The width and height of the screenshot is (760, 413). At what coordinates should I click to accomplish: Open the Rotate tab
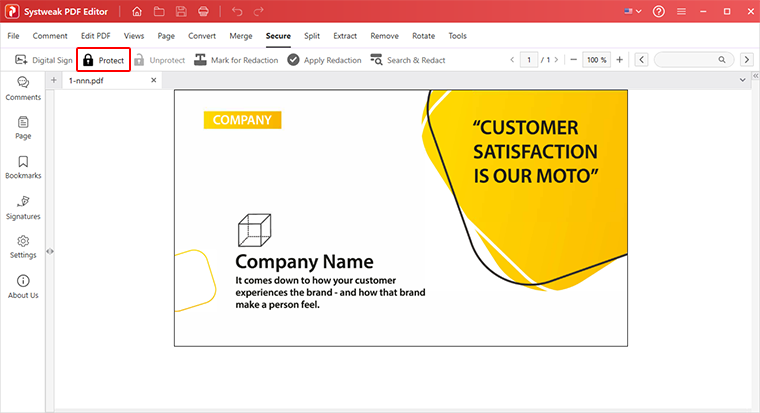(424, 36)
